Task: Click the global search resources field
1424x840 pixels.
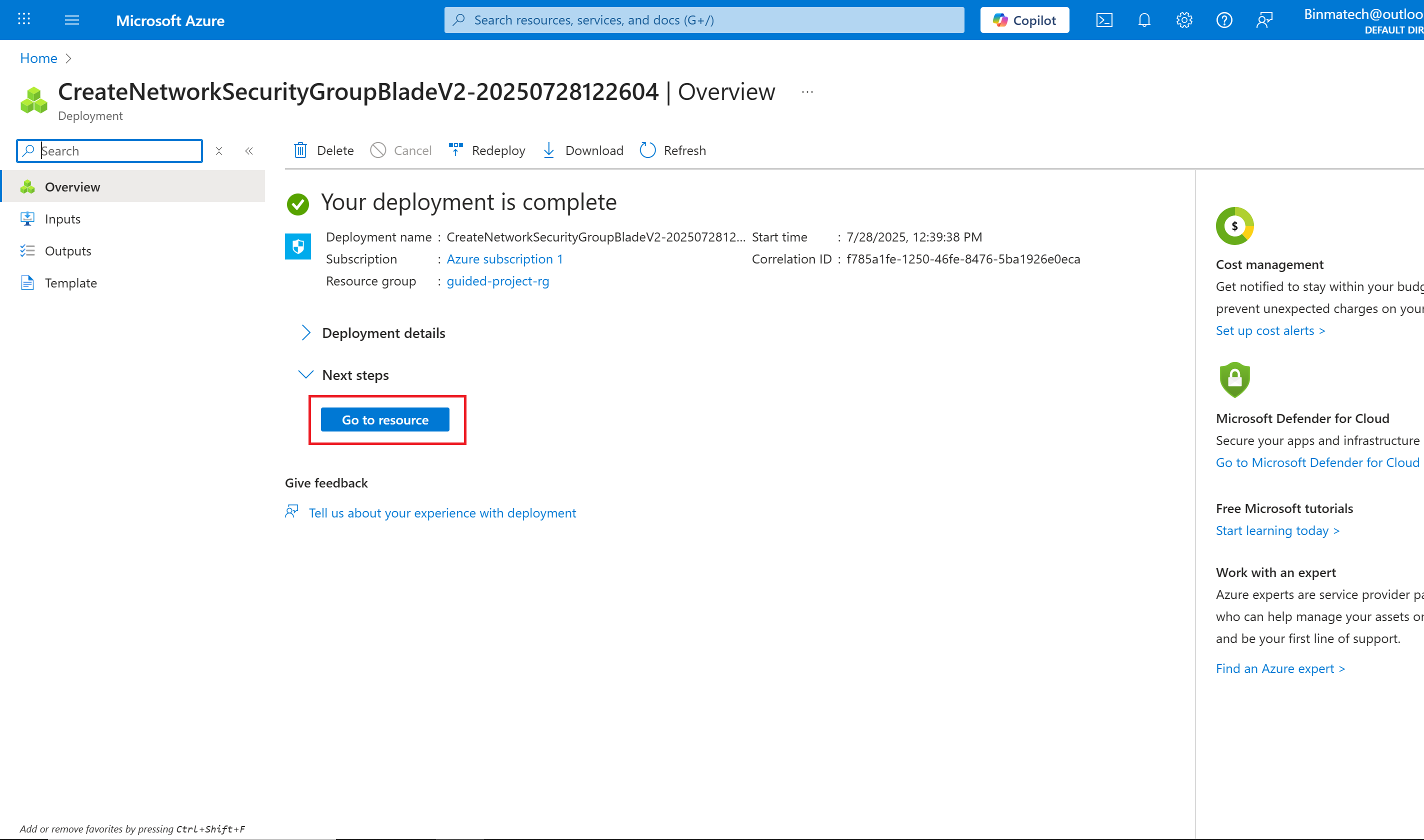Action: (704, 20)
